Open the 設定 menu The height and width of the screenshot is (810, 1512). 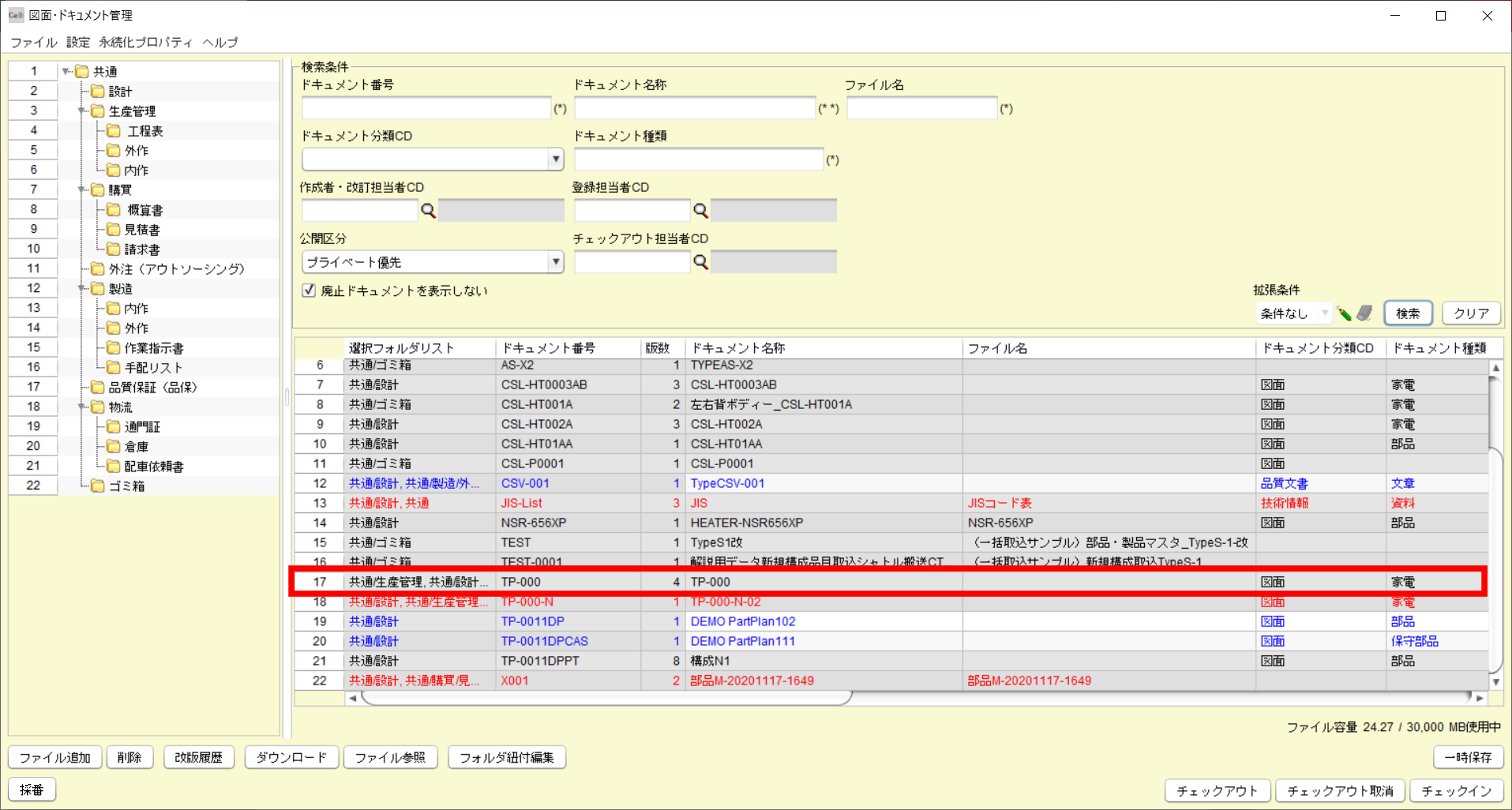click(x=78, y=42)
